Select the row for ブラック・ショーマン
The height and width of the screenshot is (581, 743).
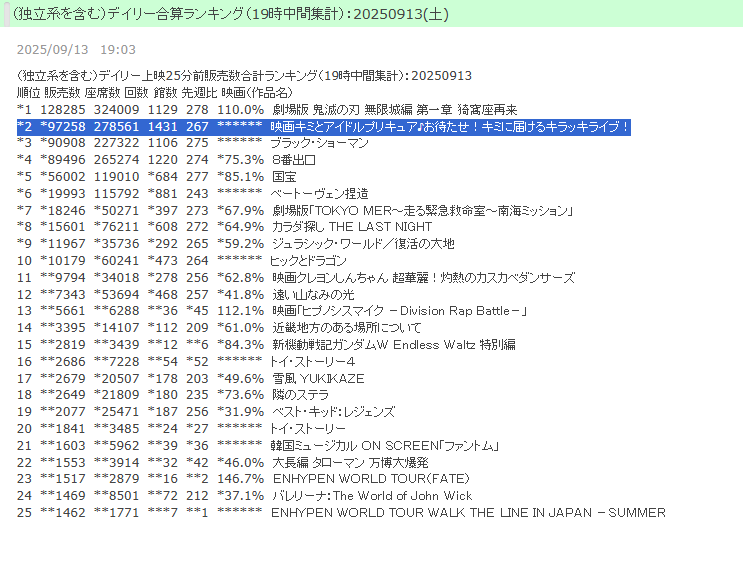[x=192, y=143]
